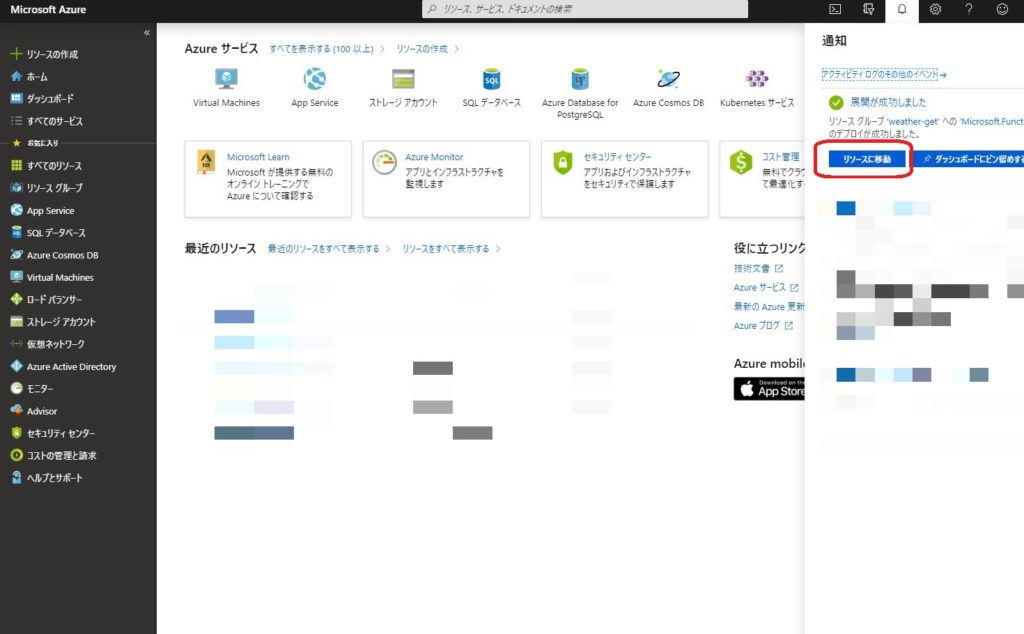Open 最近のリソースをすべて表示する link
1024x634 pixels.
pyautogui.click(x=323, y=249)
